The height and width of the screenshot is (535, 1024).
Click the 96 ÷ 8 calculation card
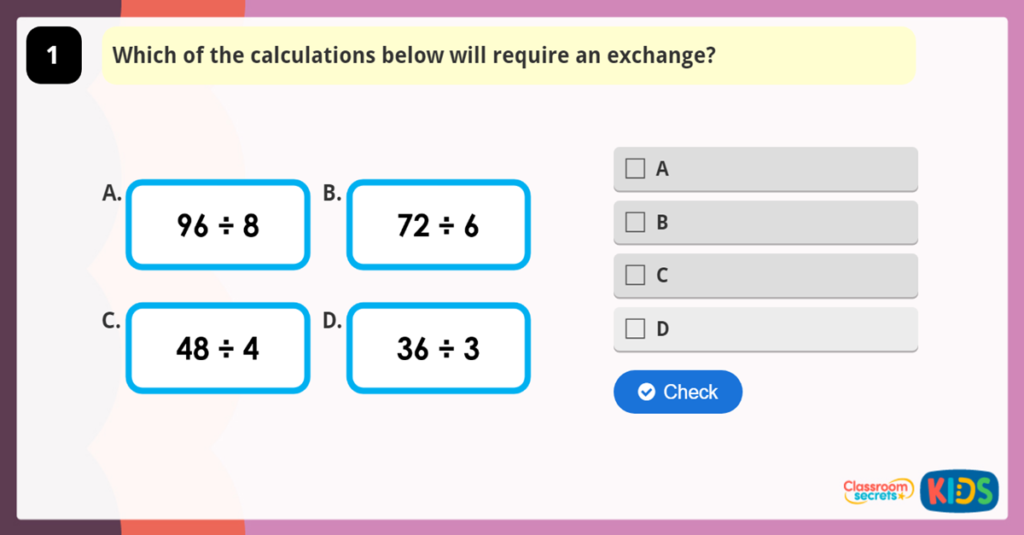coord(218,225)
